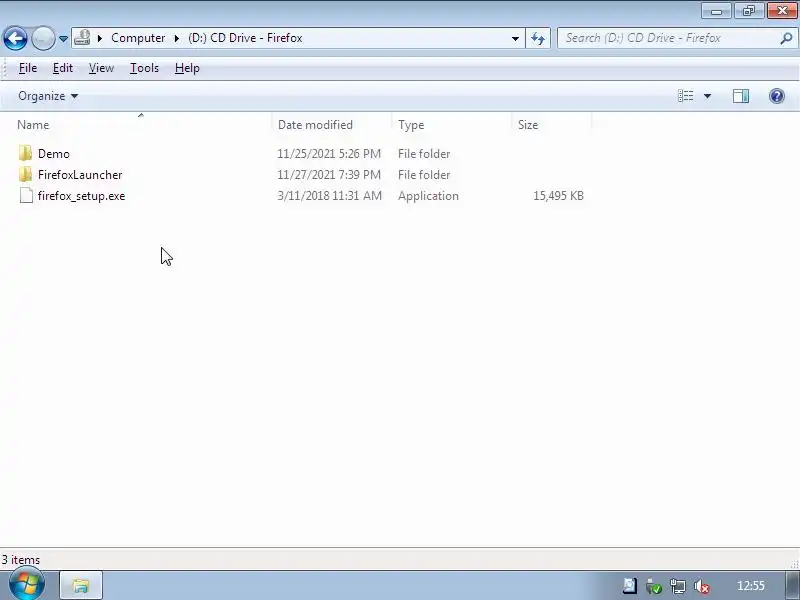
Task: Open the Windows Start menu
Action: tap(27, 585)
